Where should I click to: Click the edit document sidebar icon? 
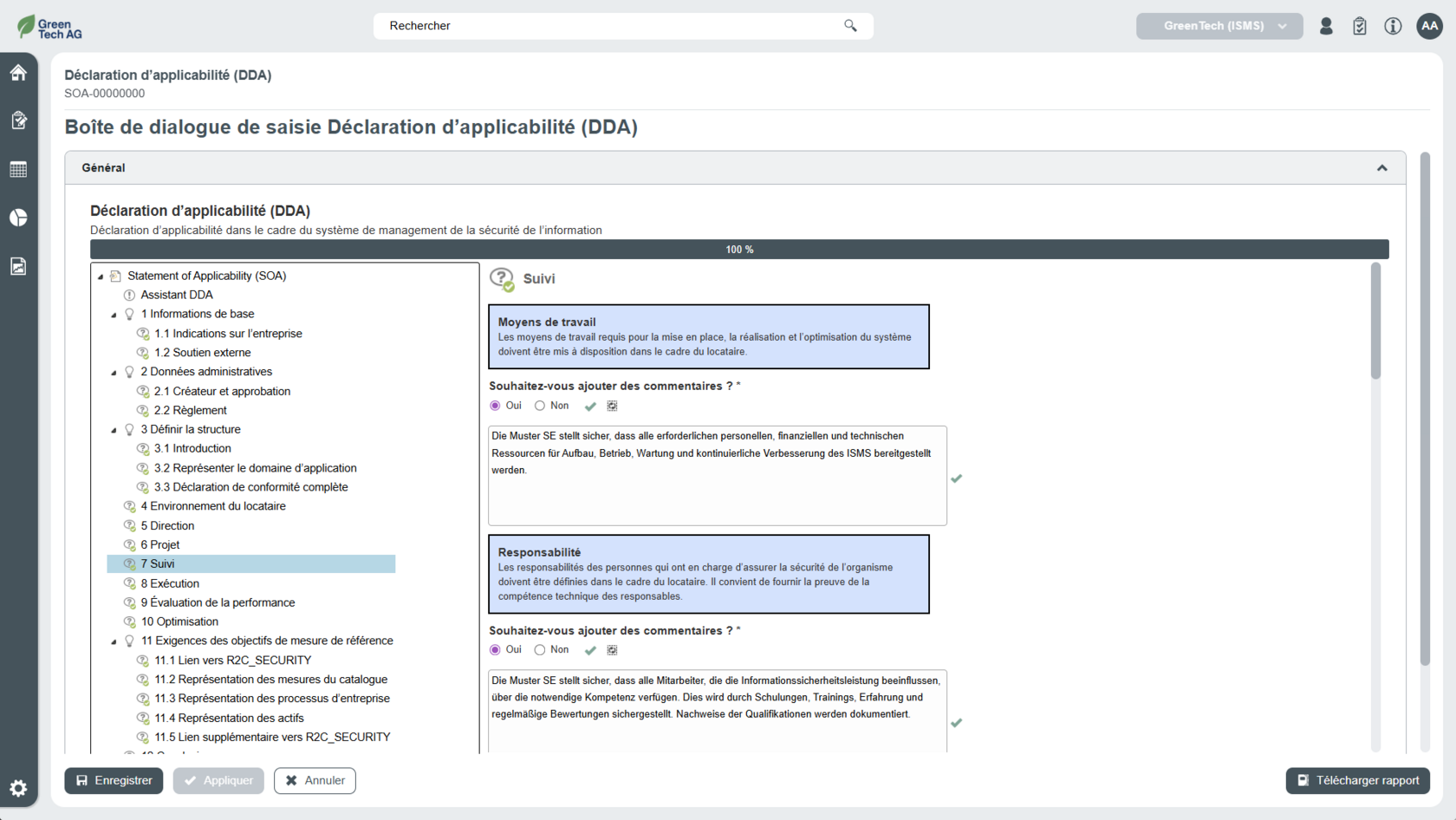coord(18,120)
